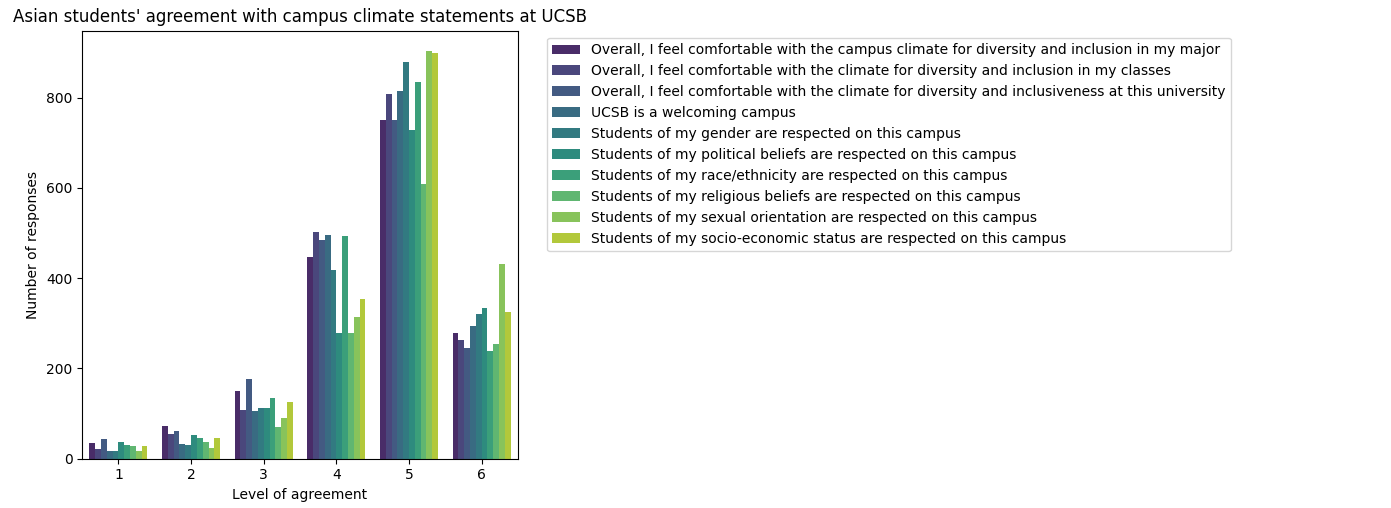Click the x-axis tick label 1
Screen dimensions: 1391x508
(119, 474)
